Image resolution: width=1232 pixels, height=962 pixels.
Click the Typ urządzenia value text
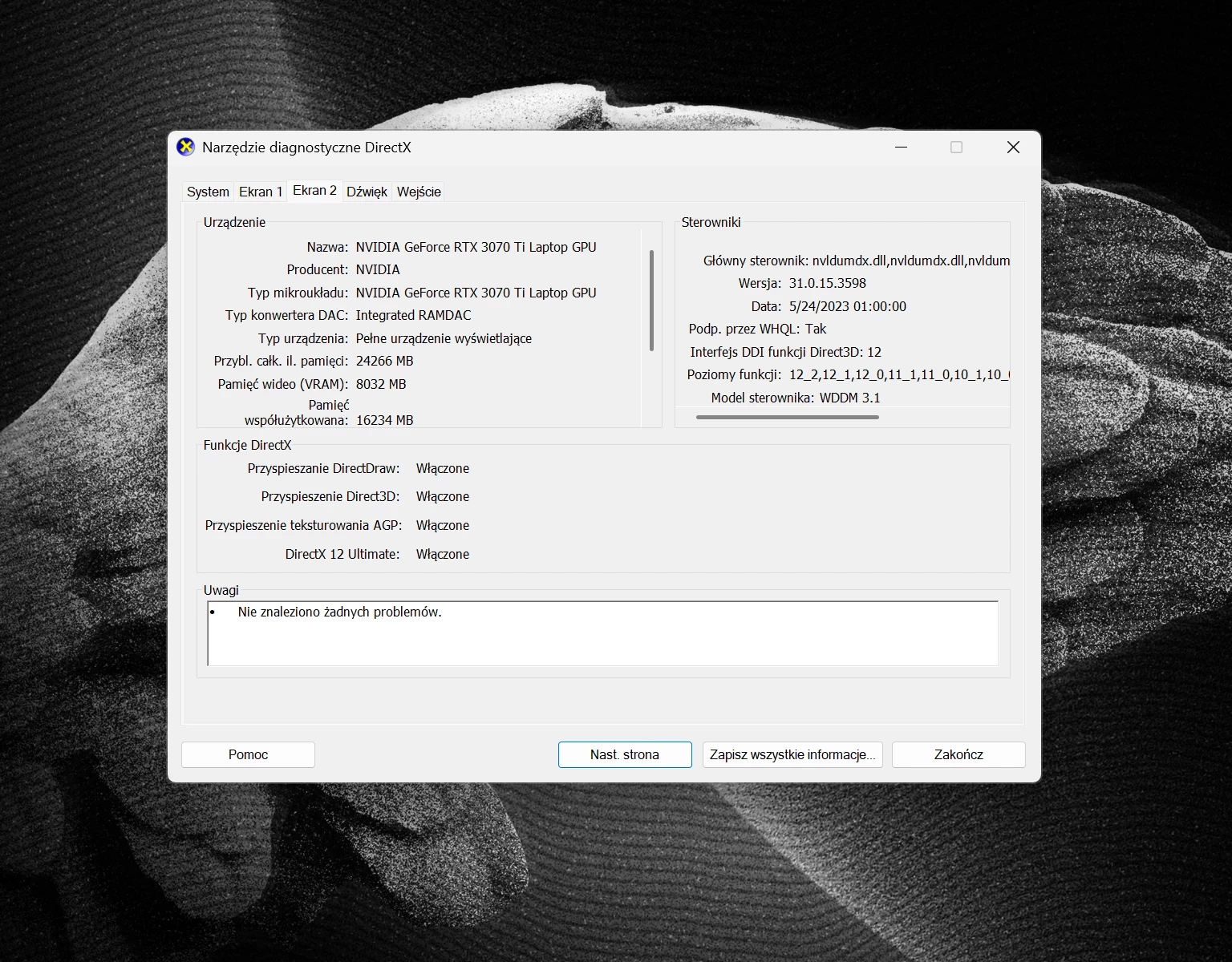444,338
